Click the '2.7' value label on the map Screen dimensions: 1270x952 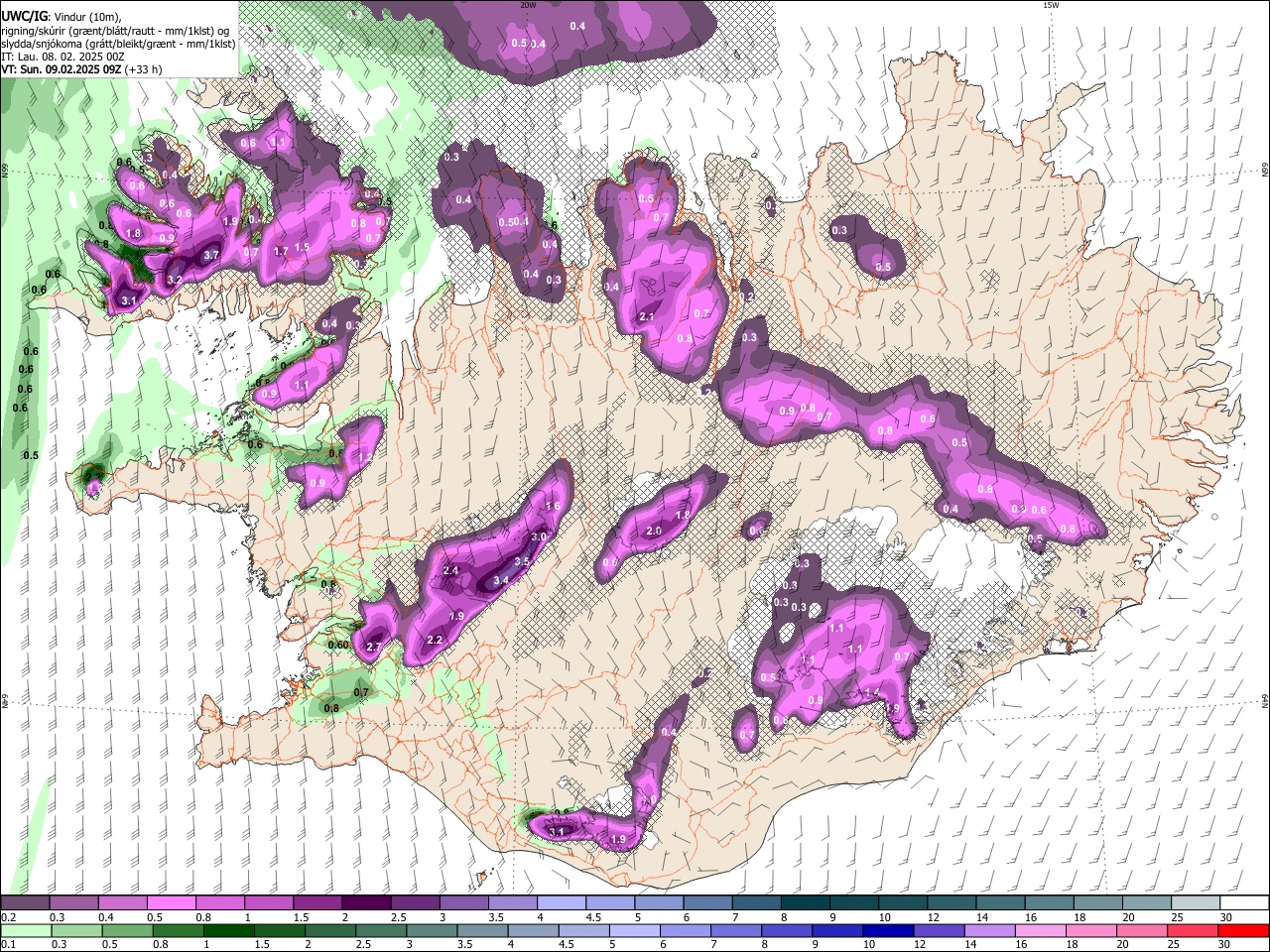coord(374,647)
